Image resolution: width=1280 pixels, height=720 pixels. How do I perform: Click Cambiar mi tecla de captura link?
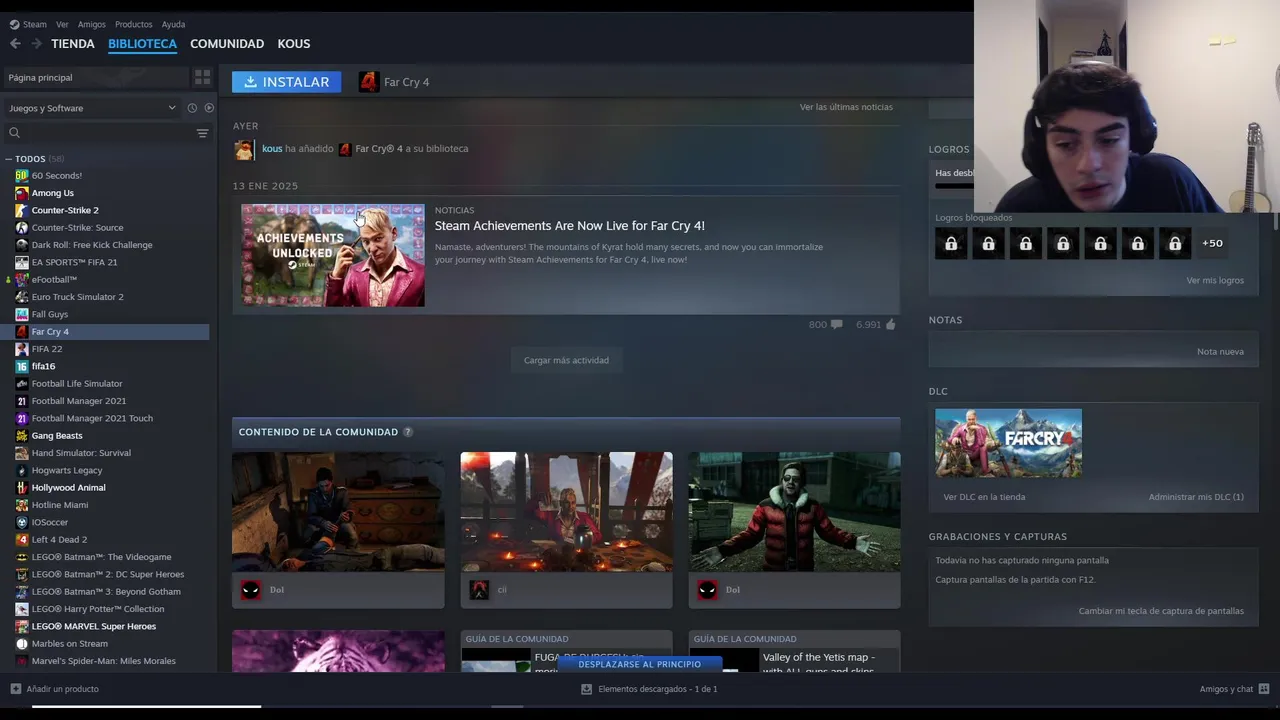1161,611
